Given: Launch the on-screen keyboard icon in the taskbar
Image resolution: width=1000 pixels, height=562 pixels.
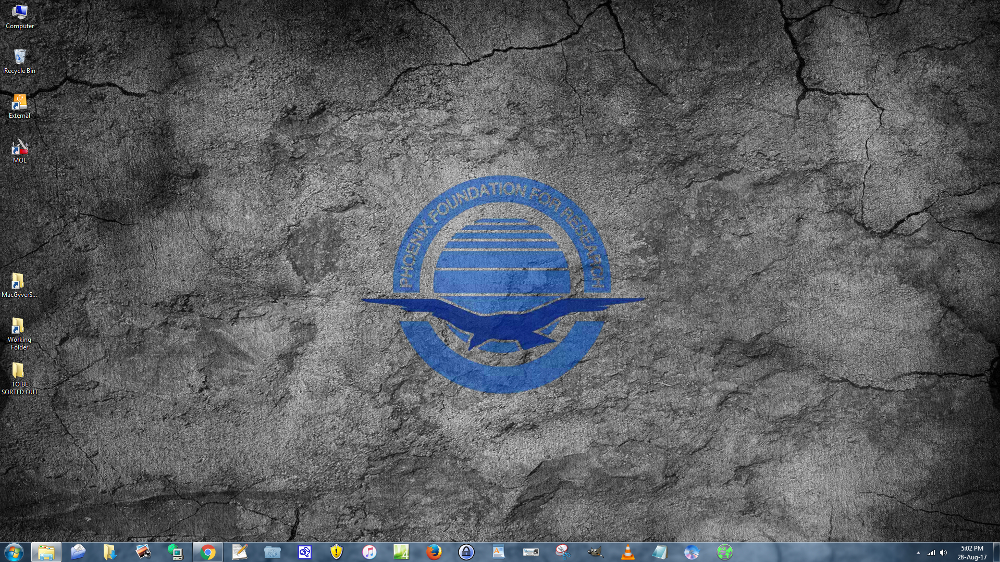Looking at the screenshot, I should pyautogui.click(x=531, y=552).
